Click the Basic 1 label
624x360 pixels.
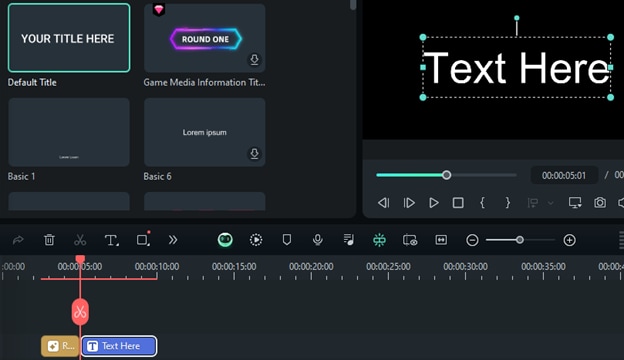click(21, 176)
